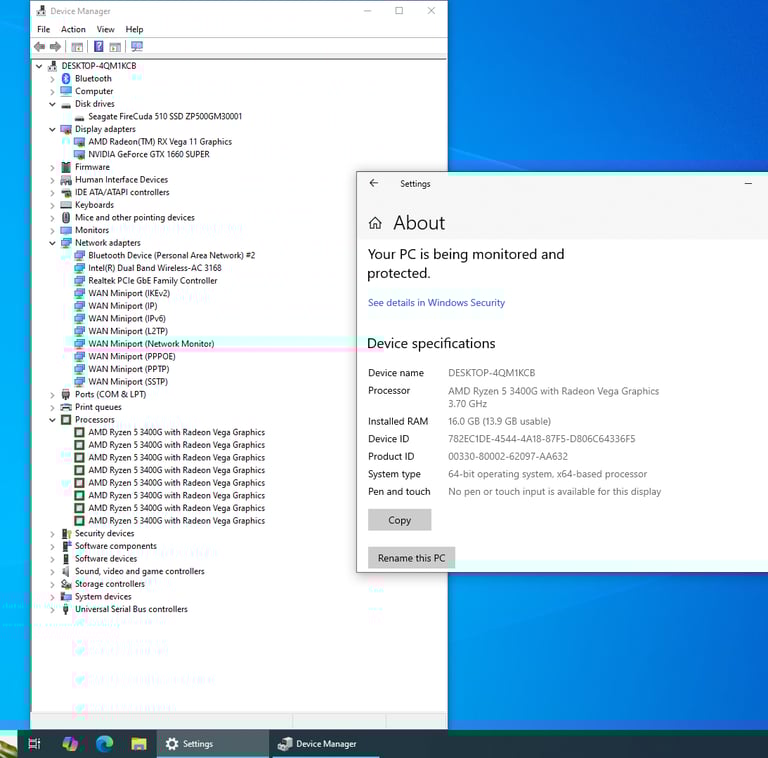This screenshot has width=768, height=758.
Task: Click the Mice and other pointing devices icon
Action: tap(66, 217)
